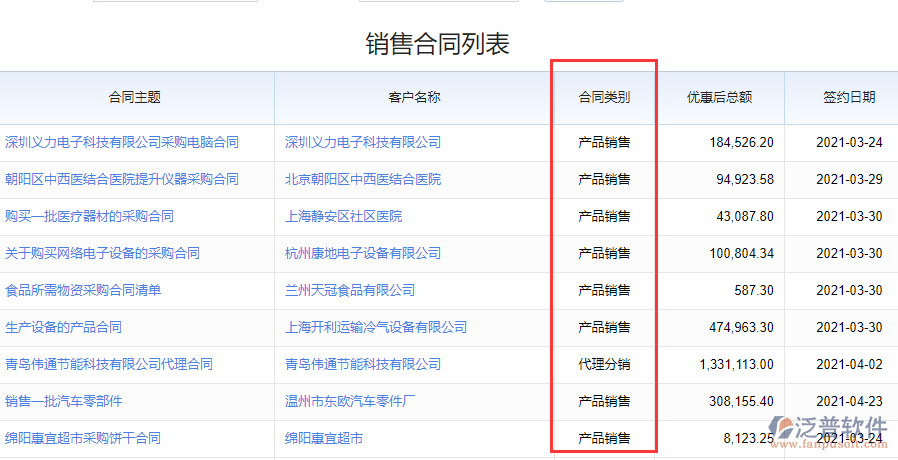The height and width of the screenshot is (460, 898).
Task: Open customer 上海开利运输冷气设备有限公司
Action: click(376, 327)
